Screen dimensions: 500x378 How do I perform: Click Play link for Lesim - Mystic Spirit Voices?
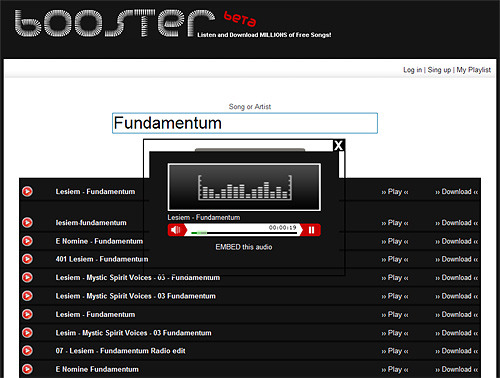tap(395, 333)
